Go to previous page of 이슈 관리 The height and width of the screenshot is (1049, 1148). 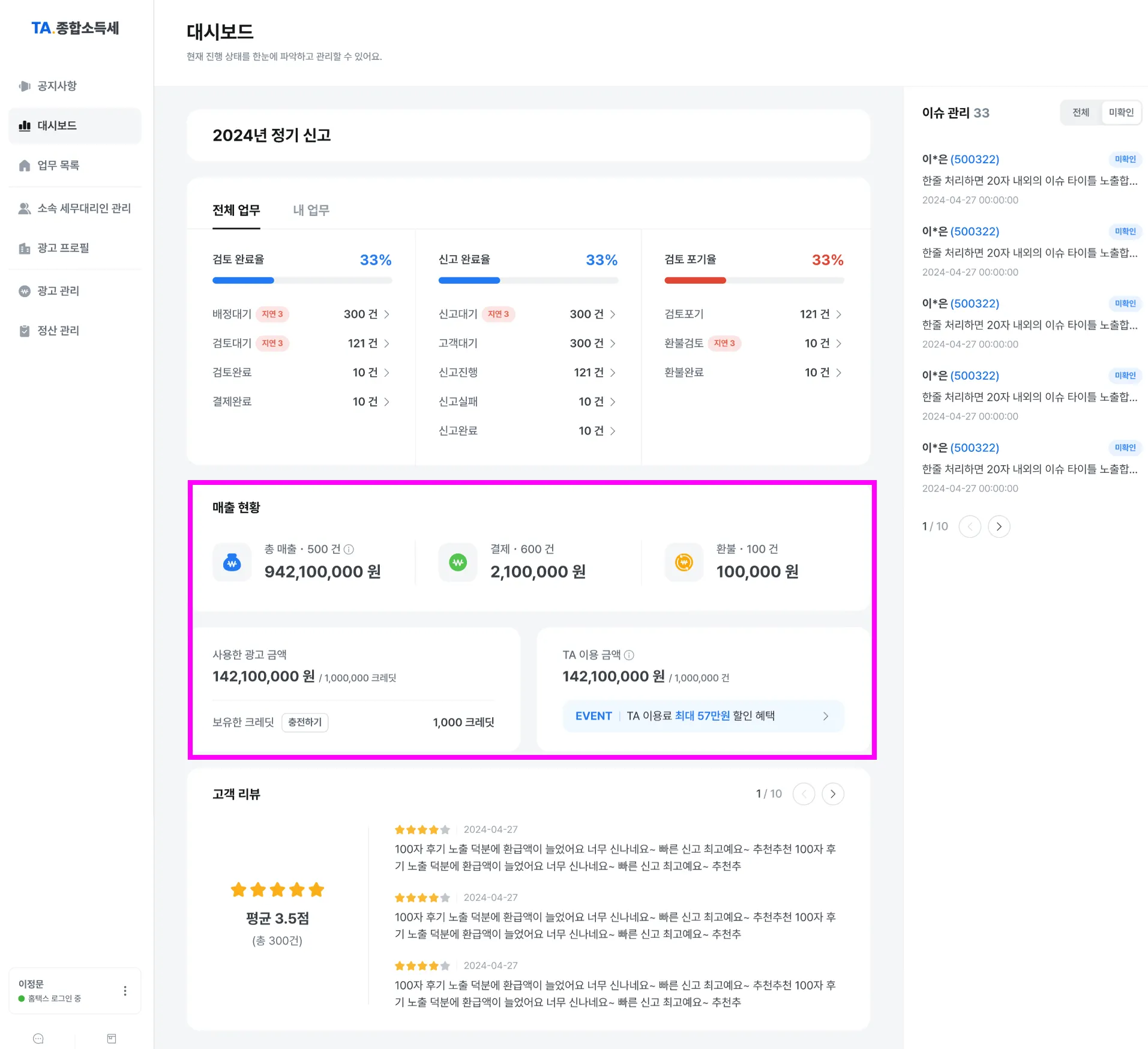click(x=970, y=526)
